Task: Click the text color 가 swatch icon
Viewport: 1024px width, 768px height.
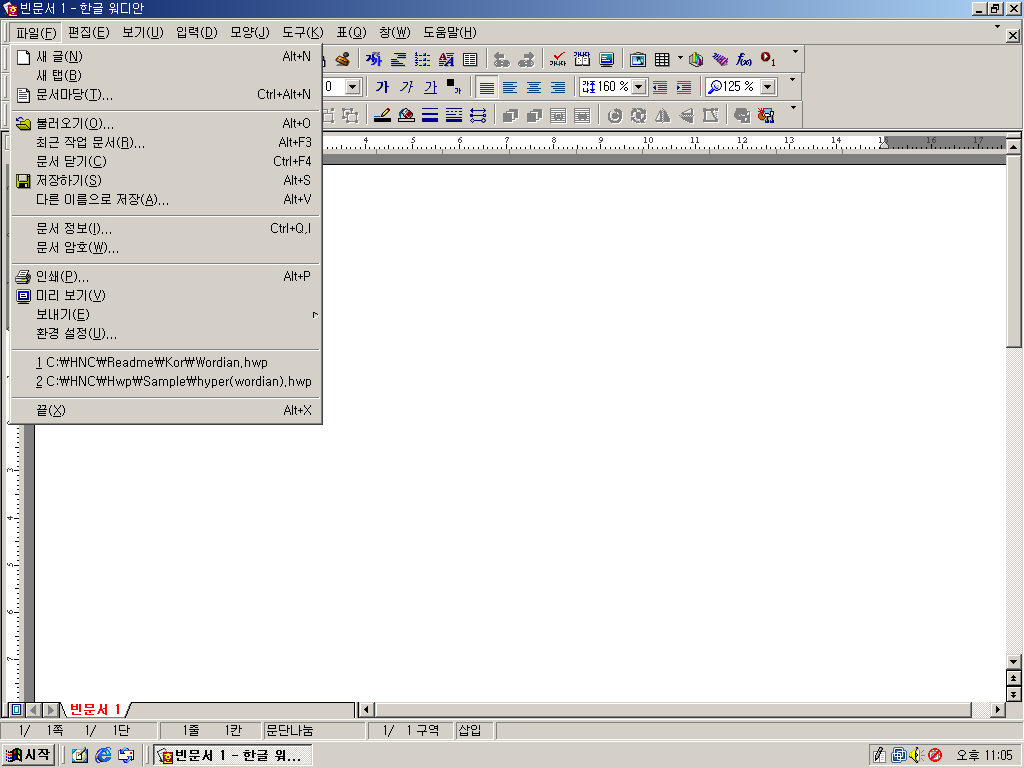Action: (454, 87)
